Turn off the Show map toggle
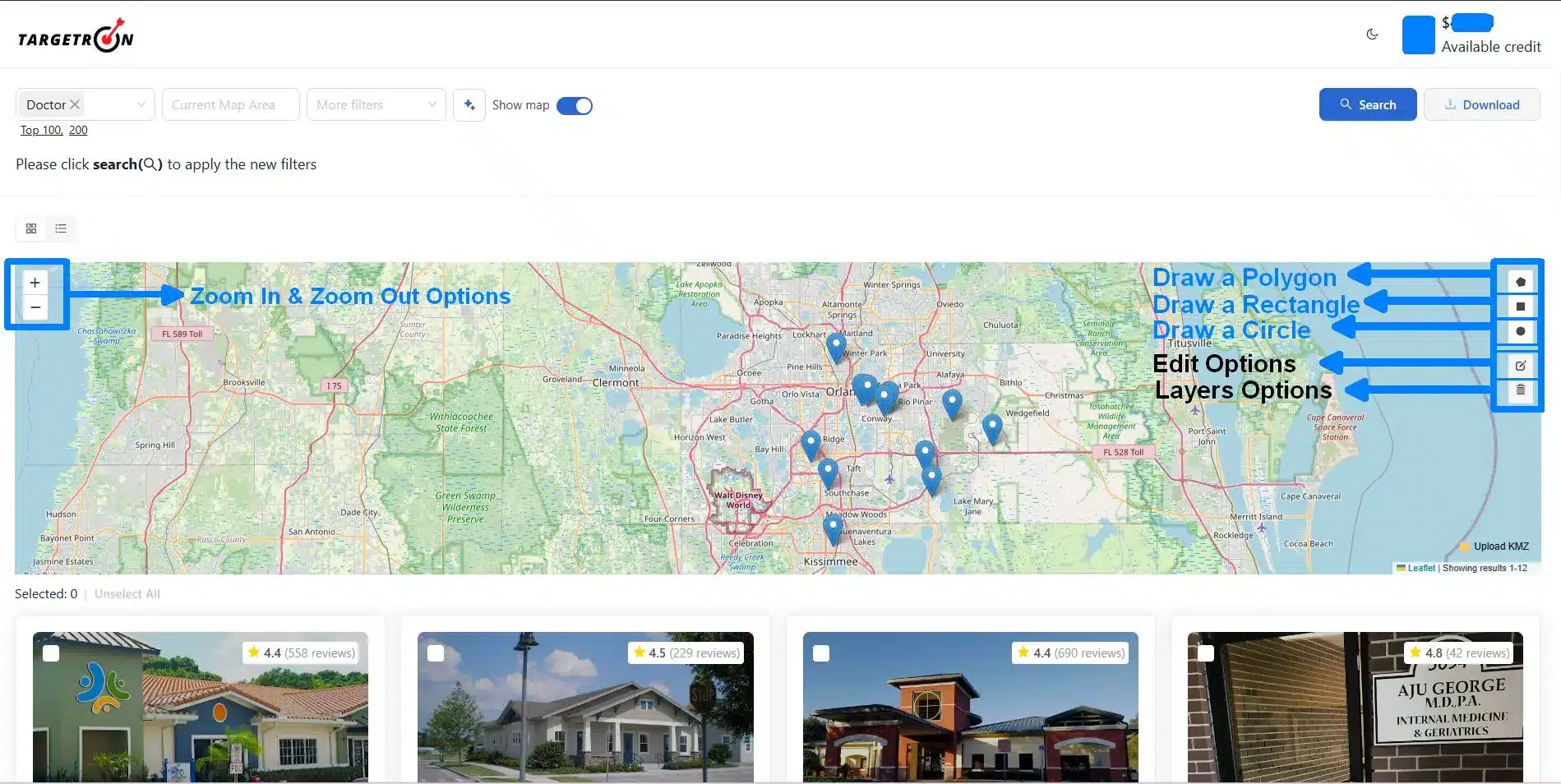 coord(575,106)
